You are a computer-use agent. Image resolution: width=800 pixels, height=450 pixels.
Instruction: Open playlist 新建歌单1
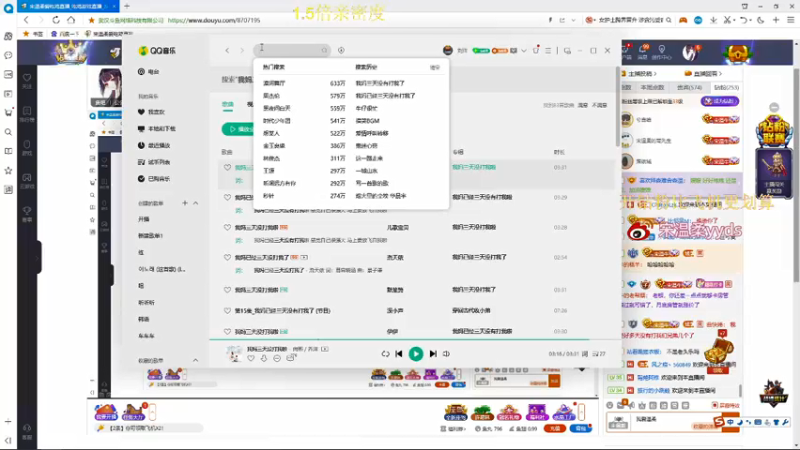pos(150,236)
